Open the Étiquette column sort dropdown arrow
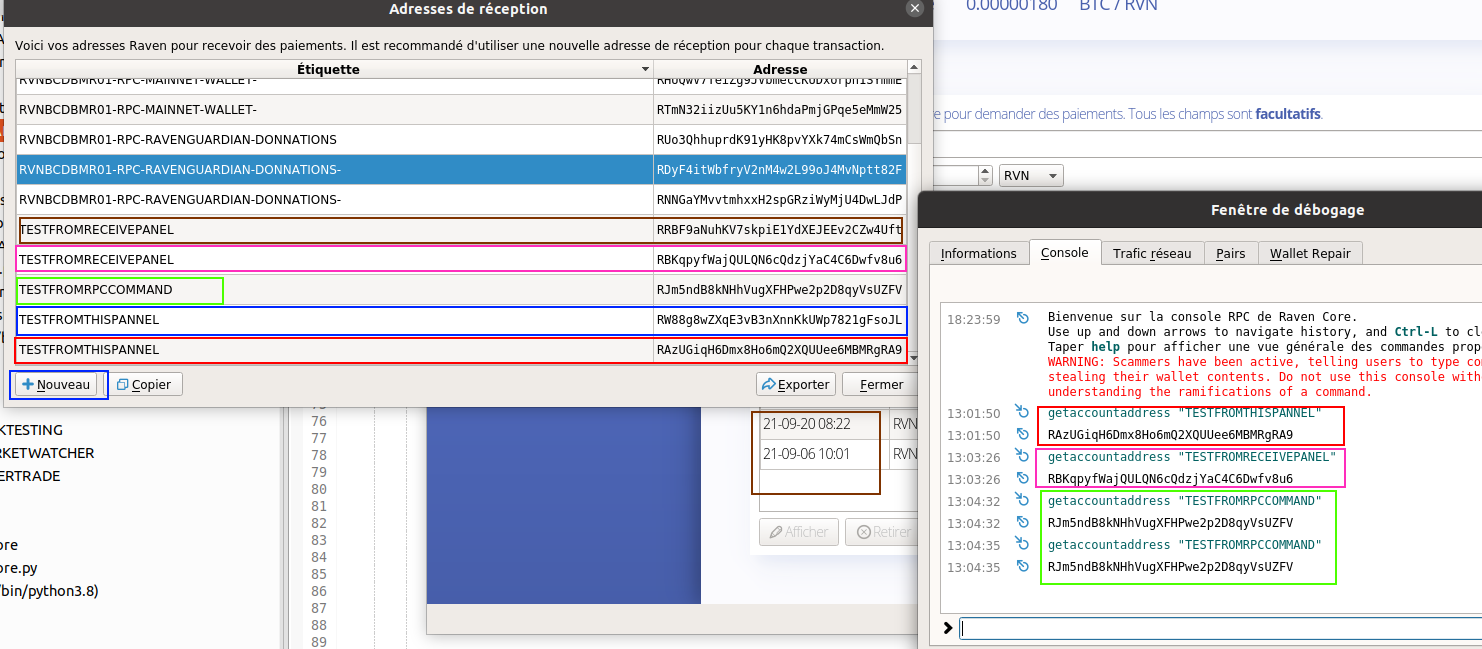The height and width of the screenshot is (649, 1482). (x=645, y=69)
